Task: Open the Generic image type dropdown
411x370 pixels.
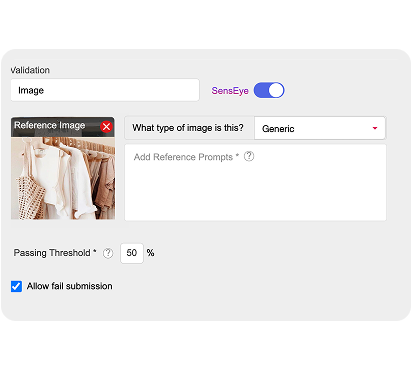Action: pyautogui.click(x=320, y=128)
